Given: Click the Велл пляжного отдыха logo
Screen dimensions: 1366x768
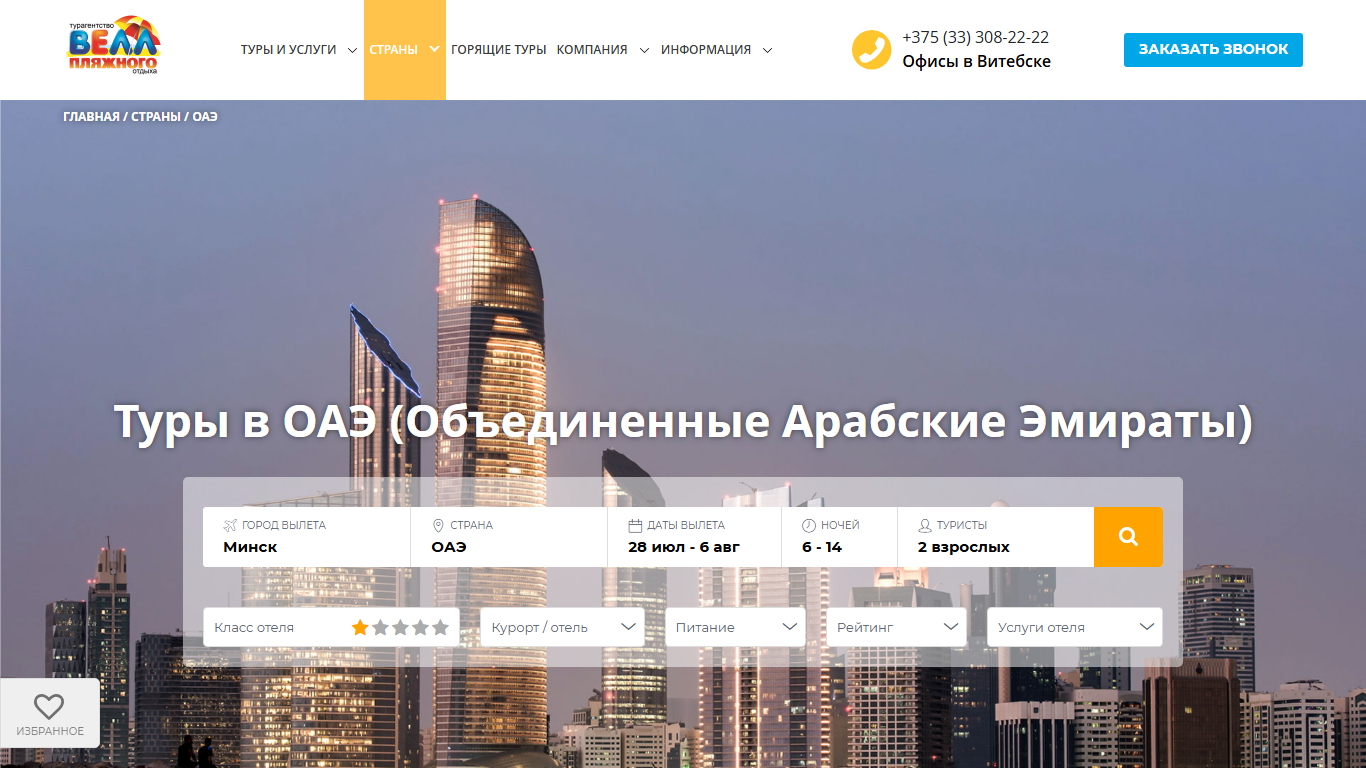Looking at the screenshot, I should [114, 45].
